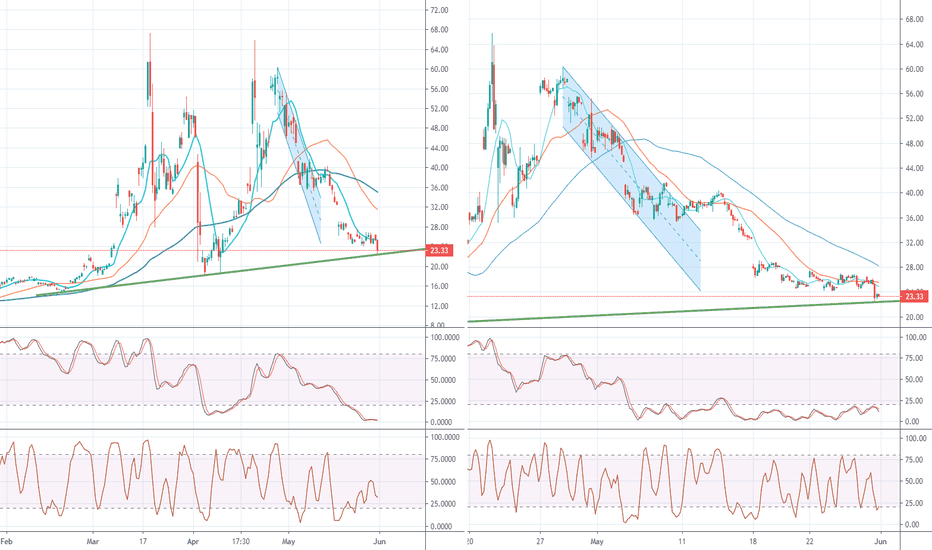Click the 18 label on right time axis
Viewport: 932px width, 550px height.
(753, 542)
